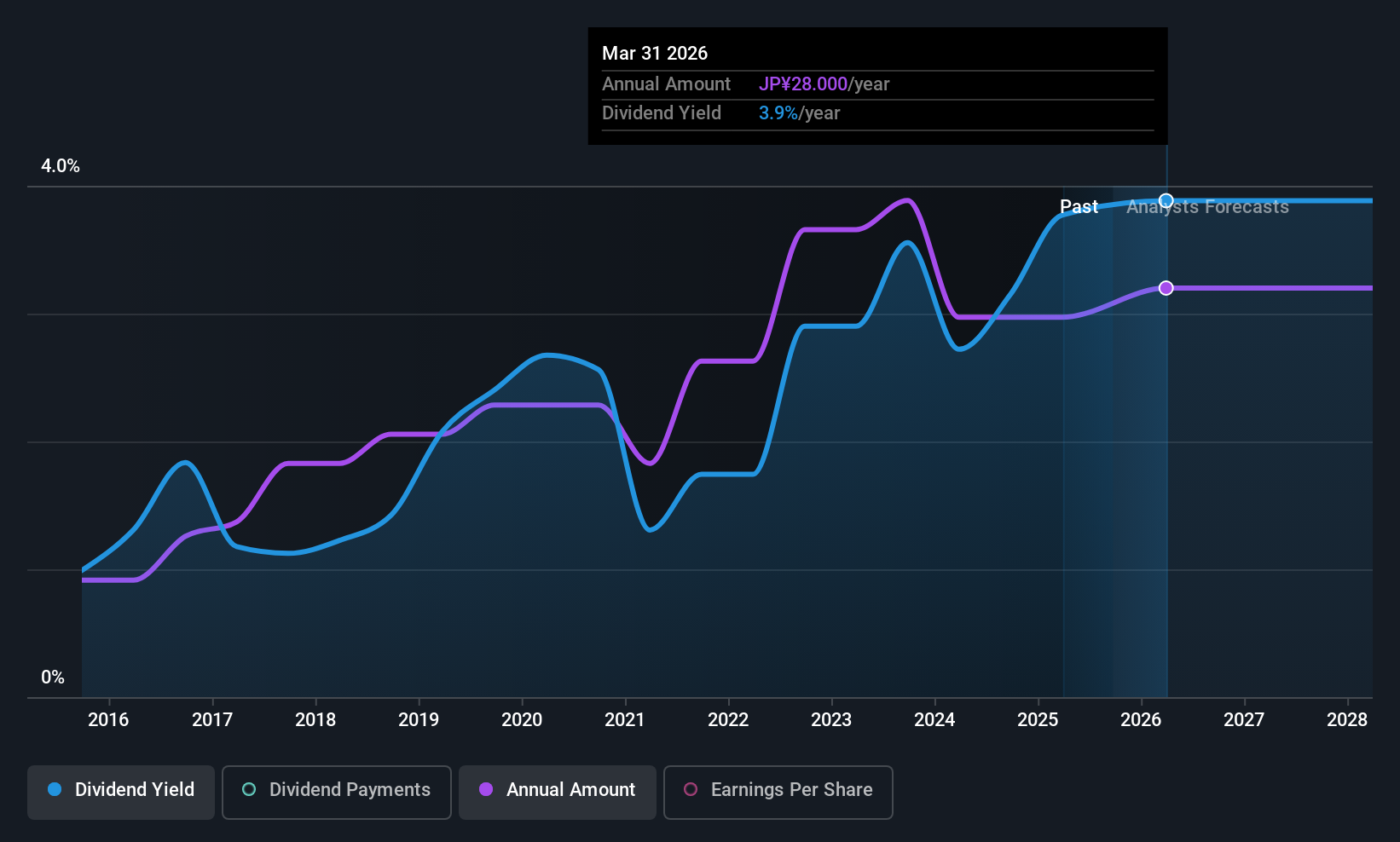The height and width of the screenshot is (842, 1400).
Task: Click the 2024 x-axis label
Action: (x=934, y=720)
